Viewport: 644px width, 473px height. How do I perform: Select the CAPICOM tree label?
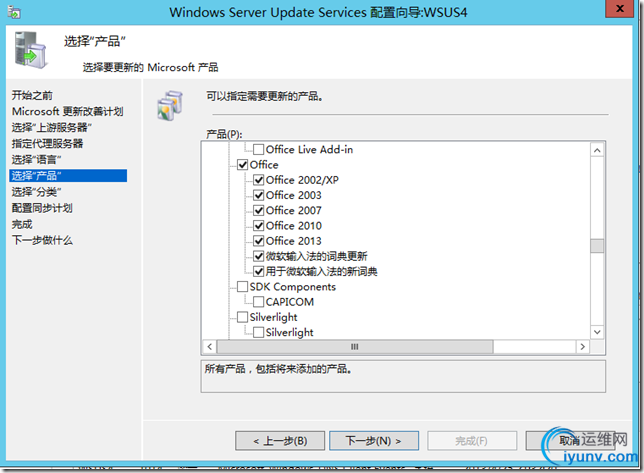click(x=290, y=302)
